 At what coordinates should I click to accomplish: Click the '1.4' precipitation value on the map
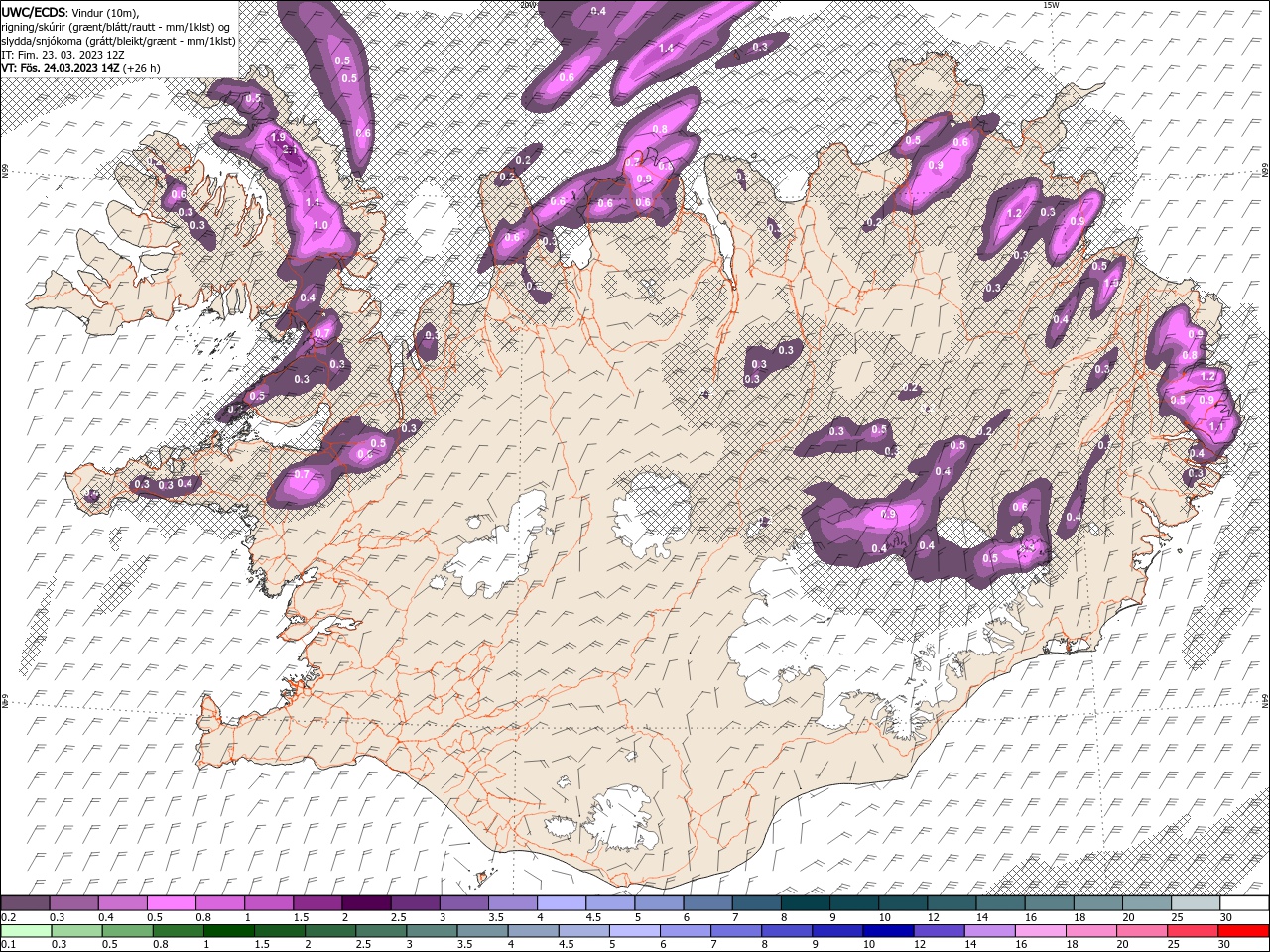666,48
